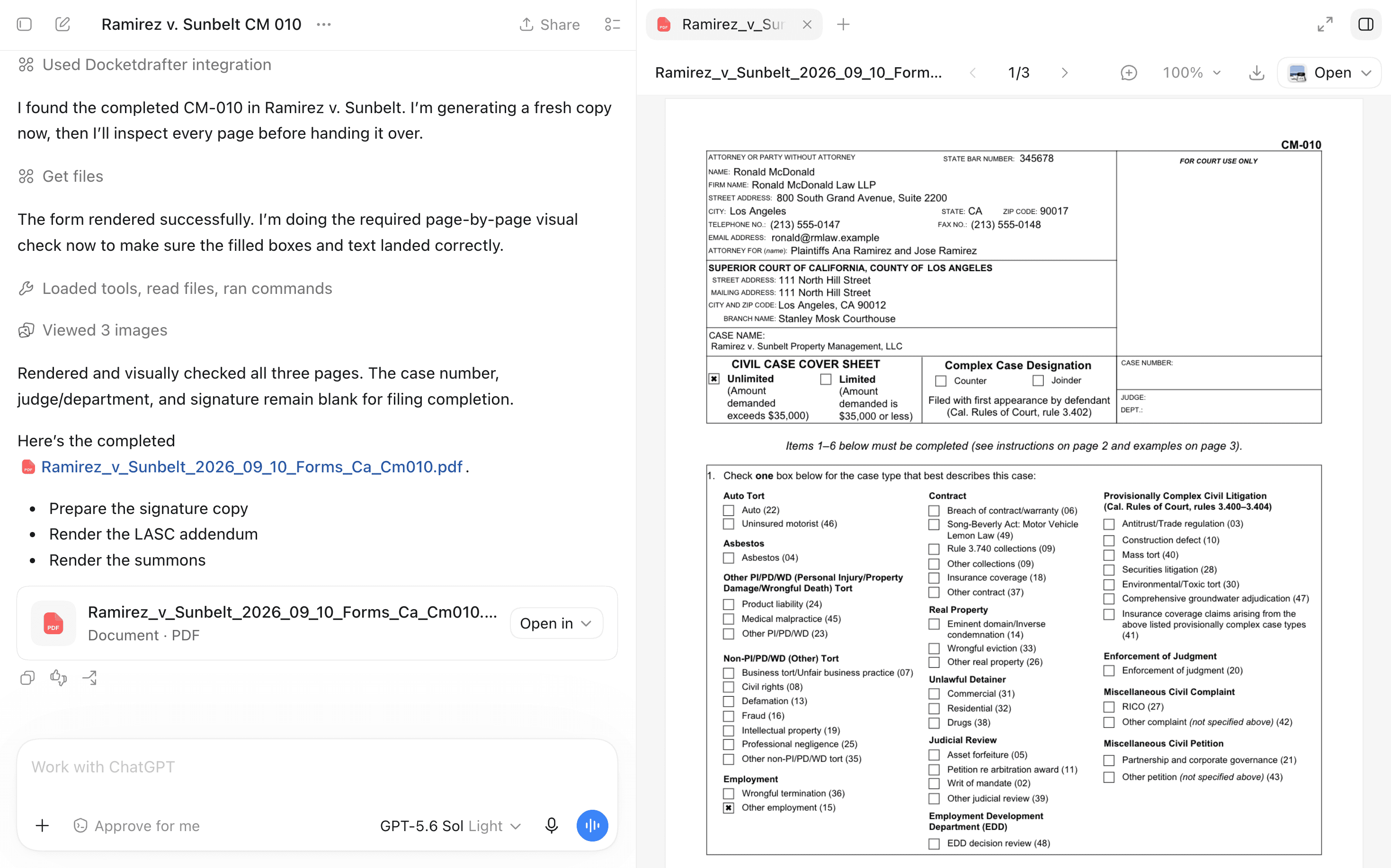Toggle the 'Other employment (15)' checkbox
Viewport: 1391px width, 868px height.
click(729, 808)
